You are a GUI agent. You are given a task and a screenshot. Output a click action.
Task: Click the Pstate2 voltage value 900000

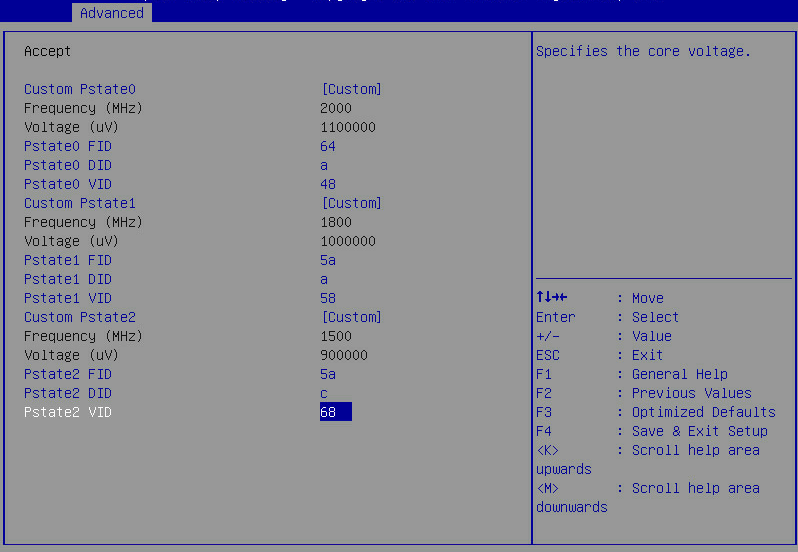[x=344, y=355]
